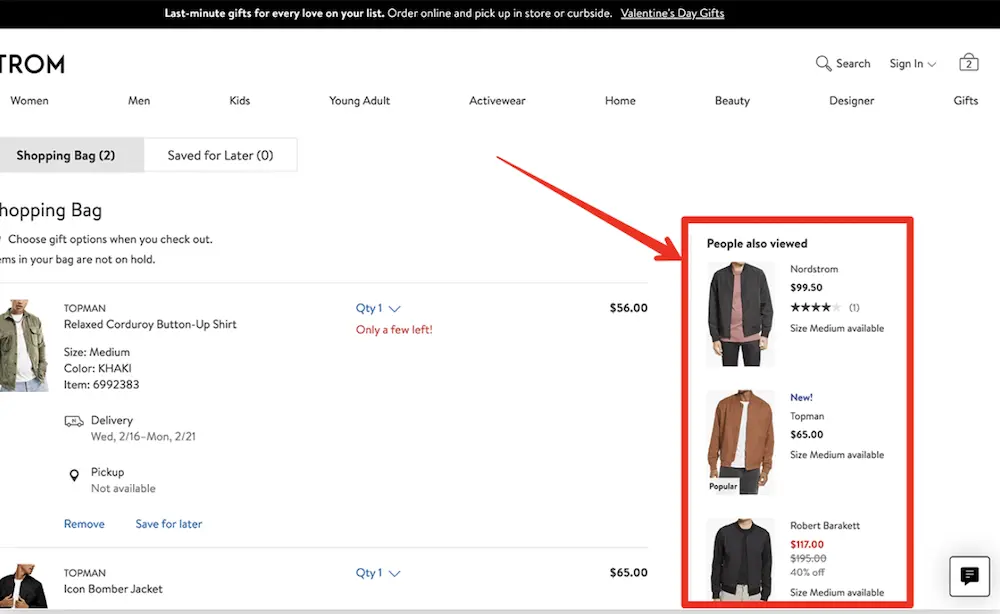
Task: Click the Robert Barakett jacket thumbnail
Action: coord(740,560)
